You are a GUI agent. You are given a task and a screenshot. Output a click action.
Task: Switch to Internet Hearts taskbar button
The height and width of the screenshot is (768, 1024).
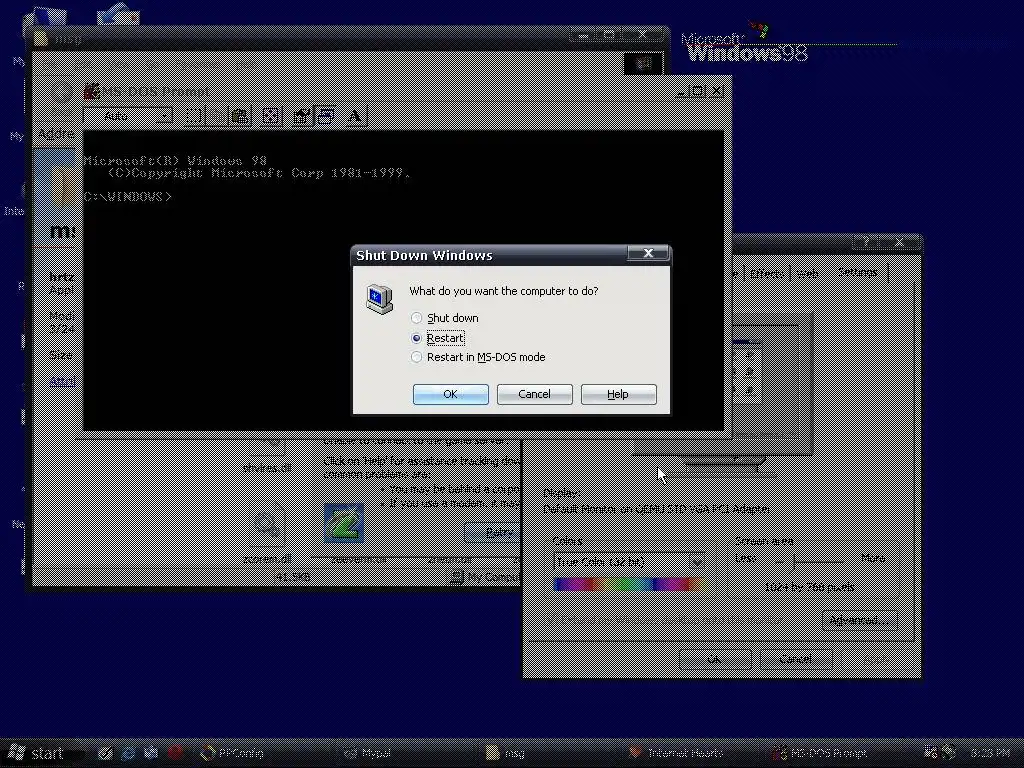click(690, 754)
